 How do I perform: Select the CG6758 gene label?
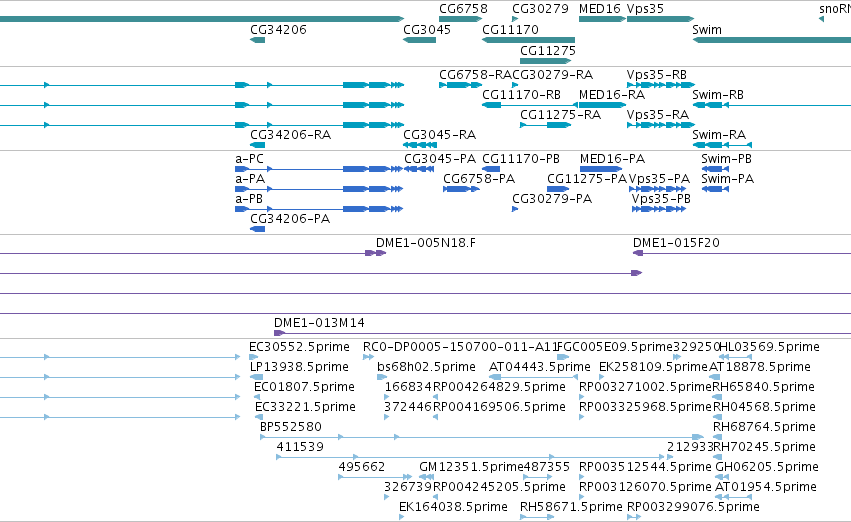tap(463, 9)
